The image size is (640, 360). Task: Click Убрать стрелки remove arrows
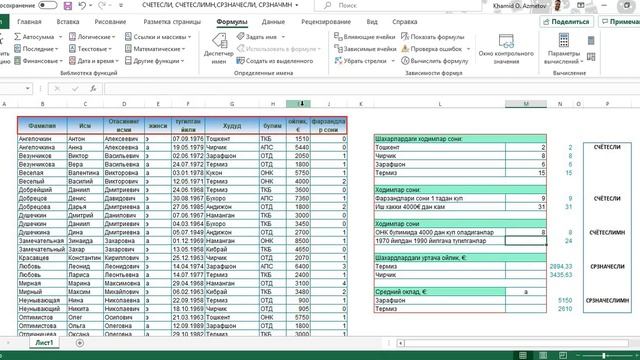tap(360, 61)
